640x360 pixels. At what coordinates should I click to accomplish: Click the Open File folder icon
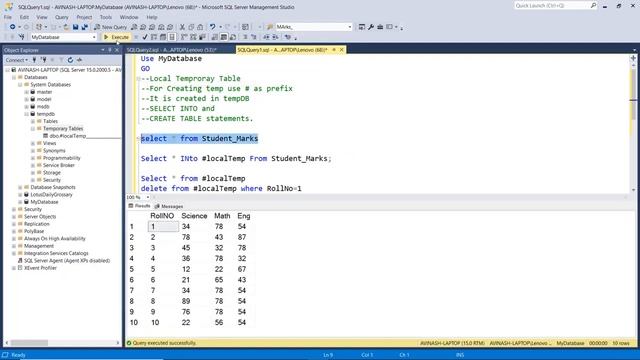coord(66,27)
